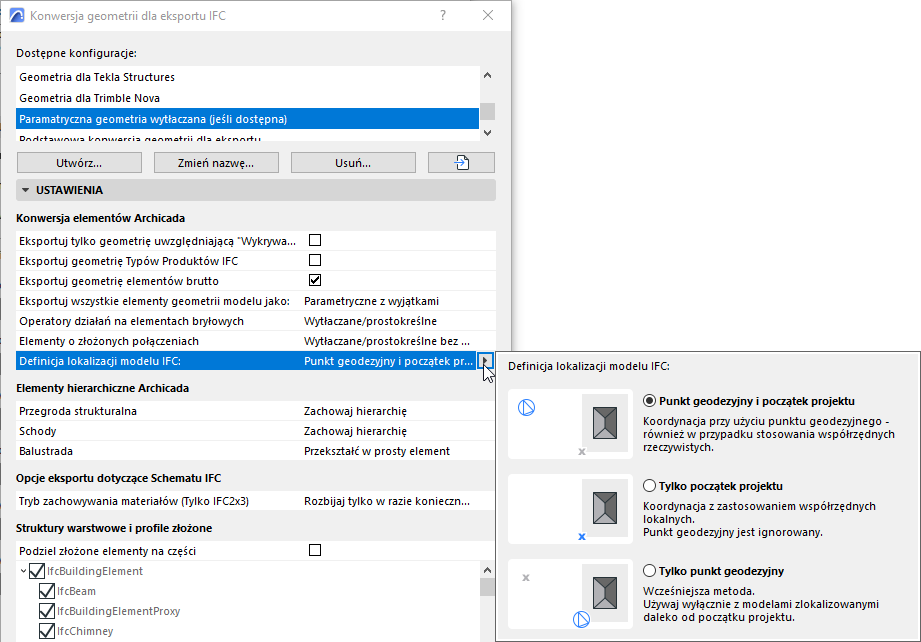921x642 pixels.
Task: Select 'Tylko początek projektu' radio option
Action: (649, 486)
